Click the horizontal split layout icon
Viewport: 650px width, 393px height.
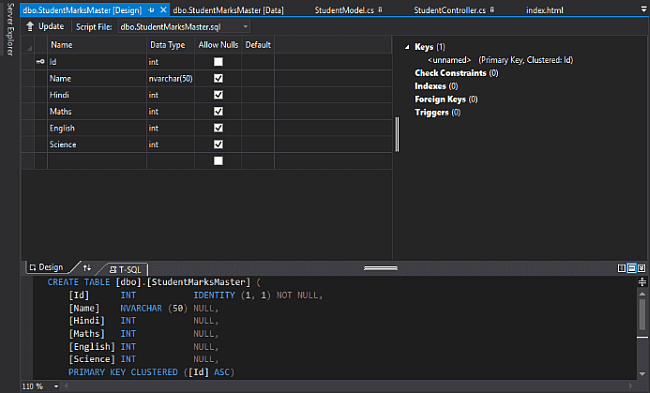[631, 268]
